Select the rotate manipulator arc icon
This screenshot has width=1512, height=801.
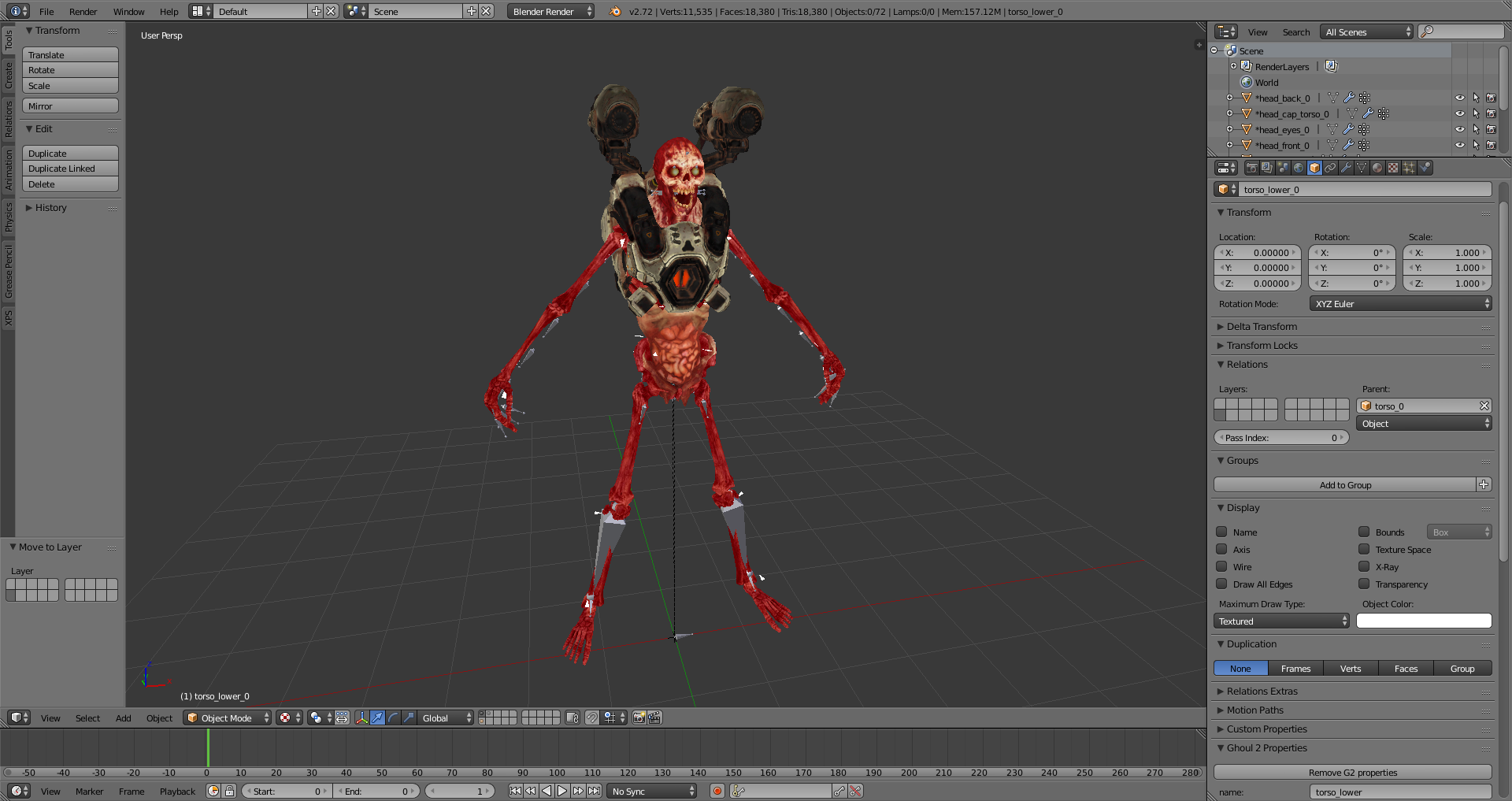(393, 718)
